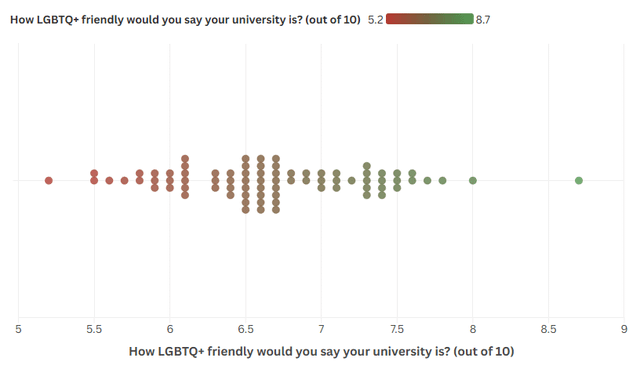
Task: Click the 6.5 axis tick label
Action: (246, 329)
